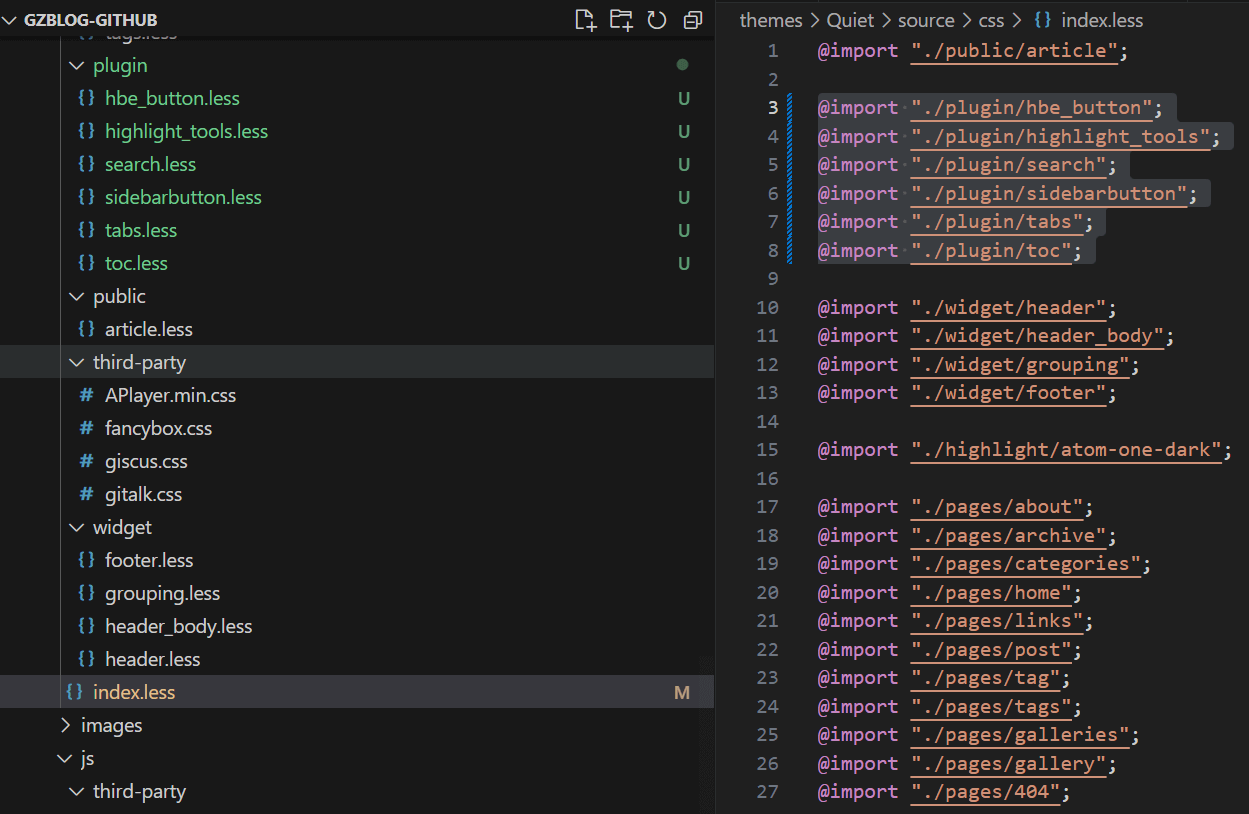
Task: Click the file icon beside highlight_tools.less
Action: [87, 131]
